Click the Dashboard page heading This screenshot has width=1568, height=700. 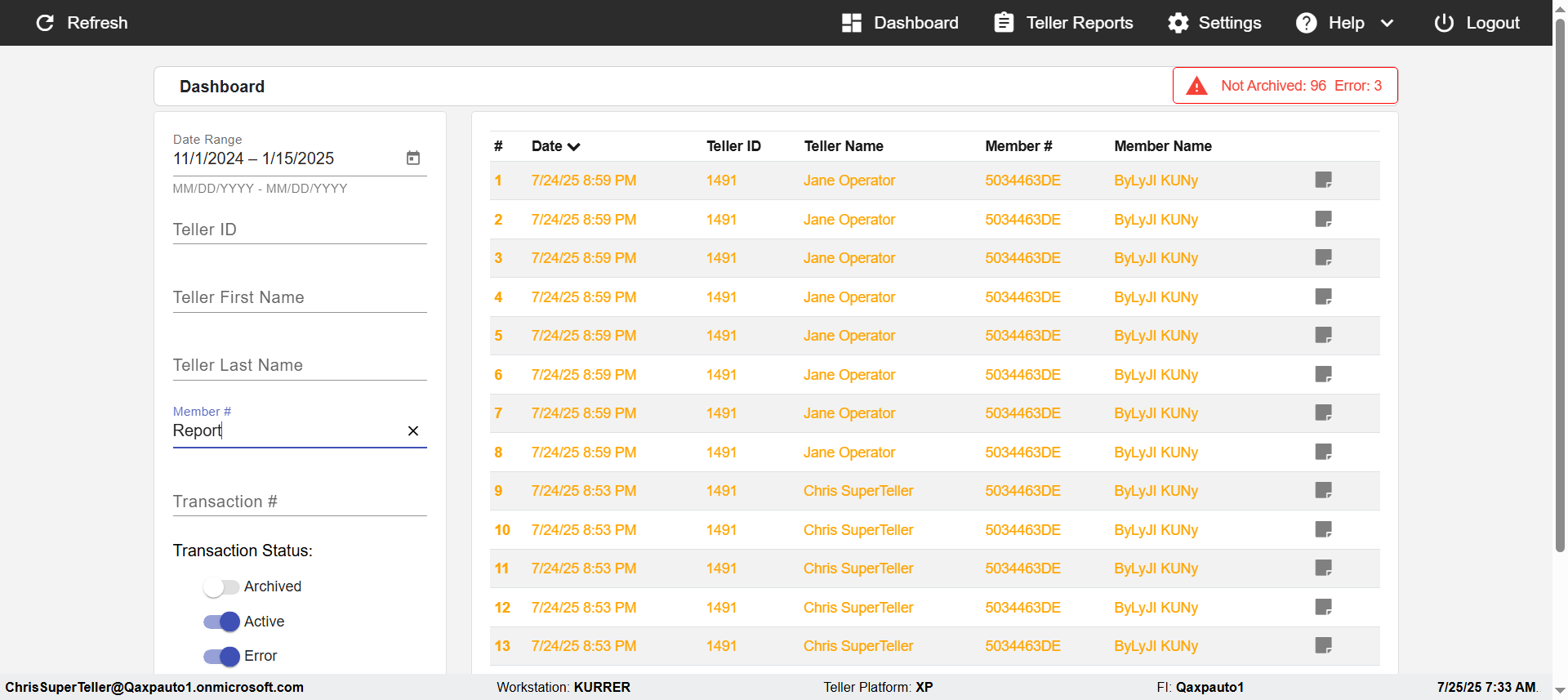tap(222, 87)
